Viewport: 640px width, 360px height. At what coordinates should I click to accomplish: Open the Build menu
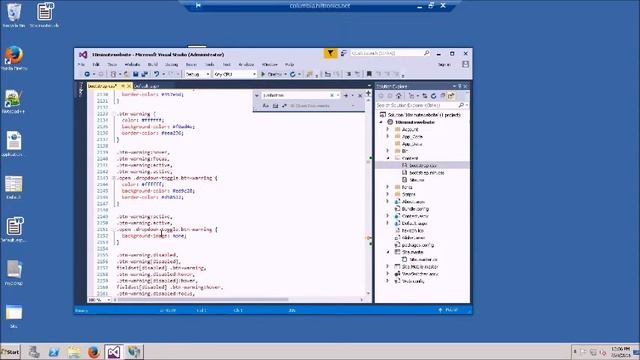(x=153, y=64)
